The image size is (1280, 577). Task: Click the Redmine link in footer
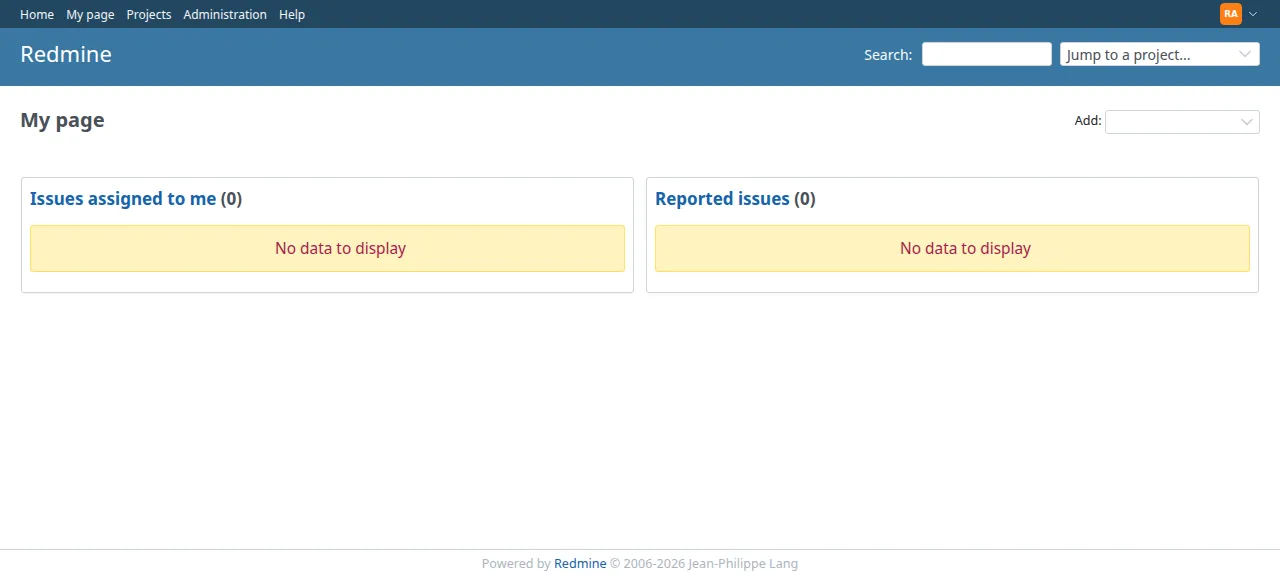(x=580, y=564)
